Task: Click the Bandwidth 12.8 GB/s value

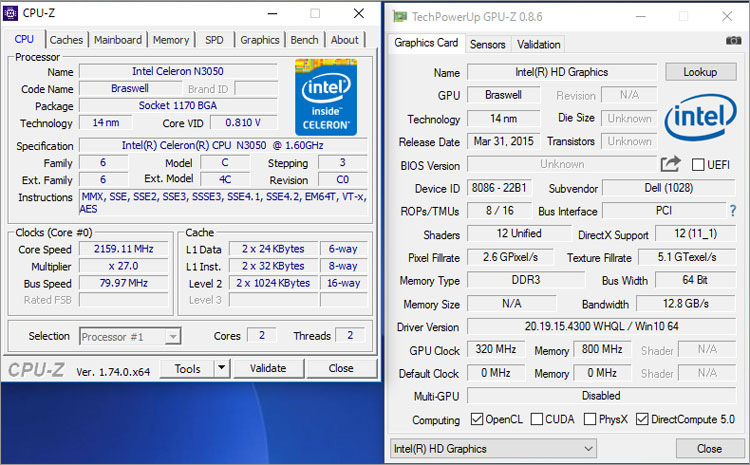Action: [x=685, y=303]
